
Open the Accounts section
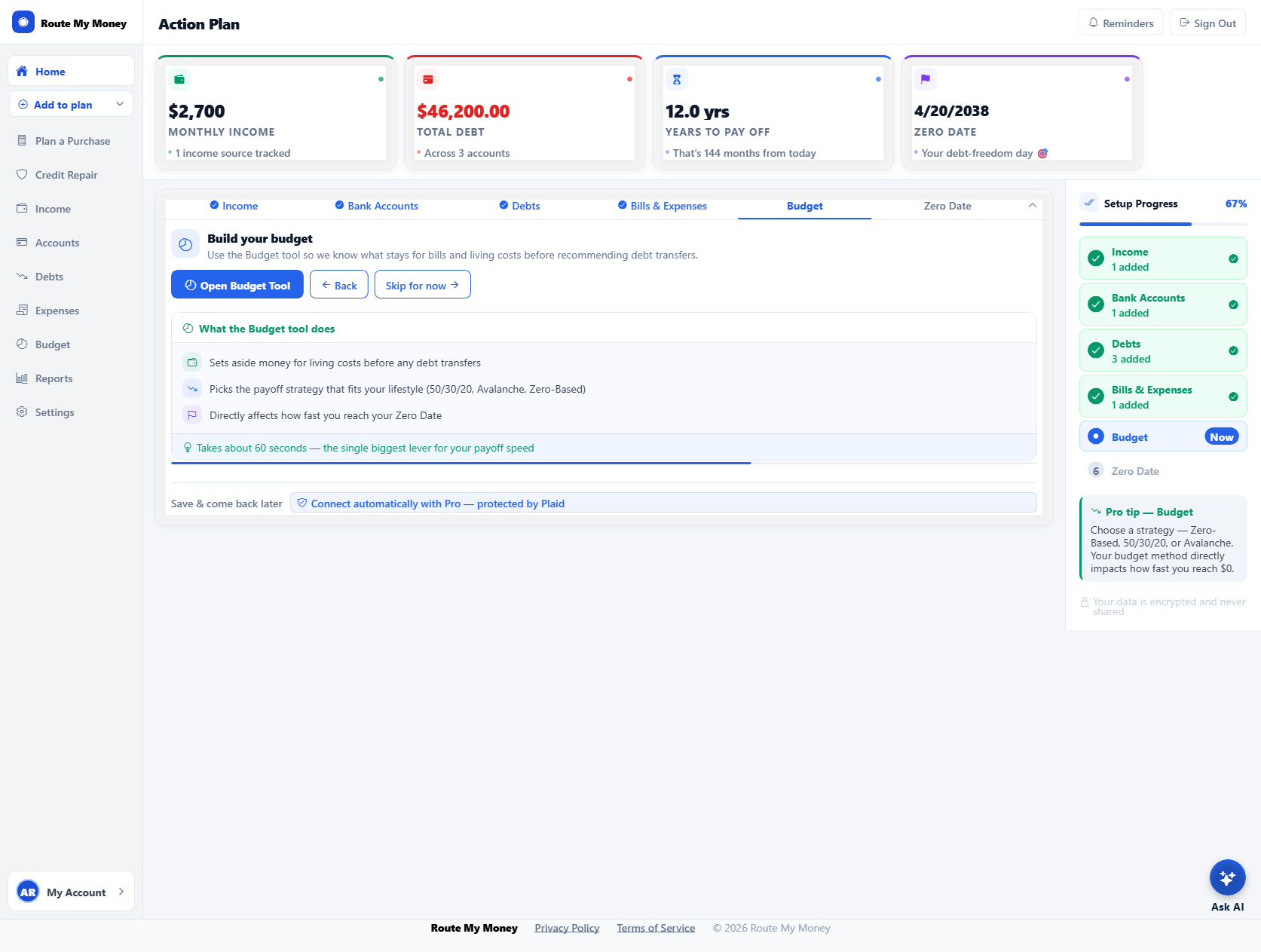point(56,242)
